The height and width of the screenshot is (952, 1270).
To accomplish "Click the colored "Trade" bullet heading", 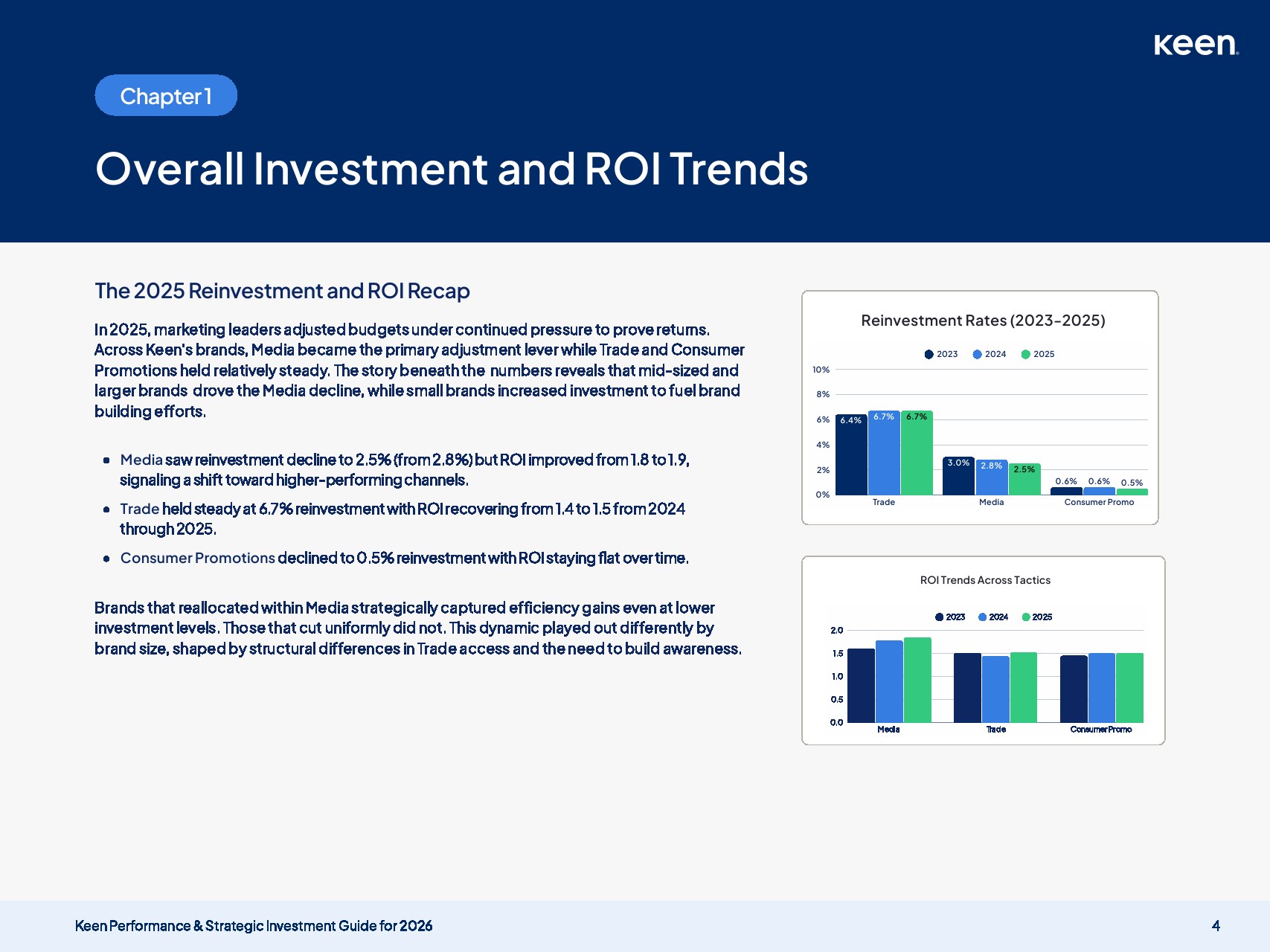I will (x=140, y=509).
